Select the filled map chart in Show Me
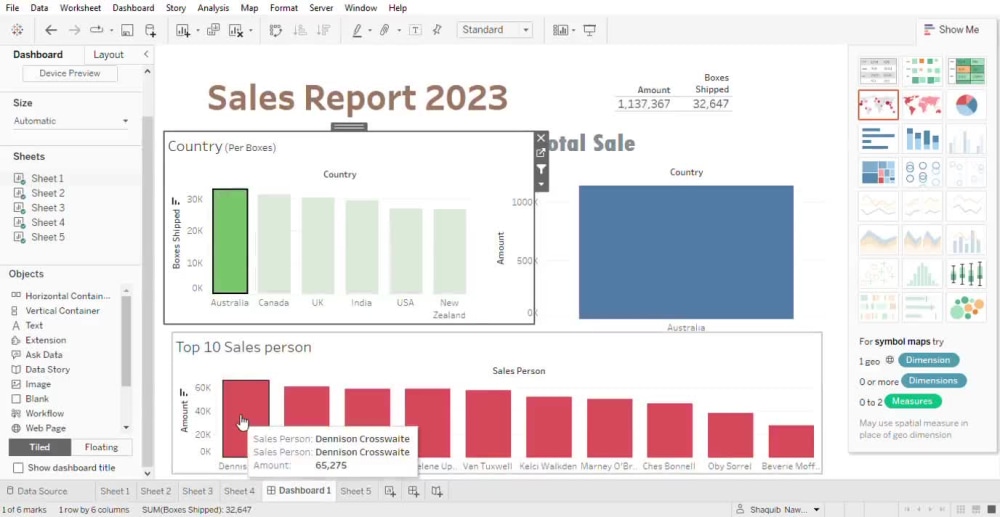Viewport: 1000px width, 517px height. point(922,105)
